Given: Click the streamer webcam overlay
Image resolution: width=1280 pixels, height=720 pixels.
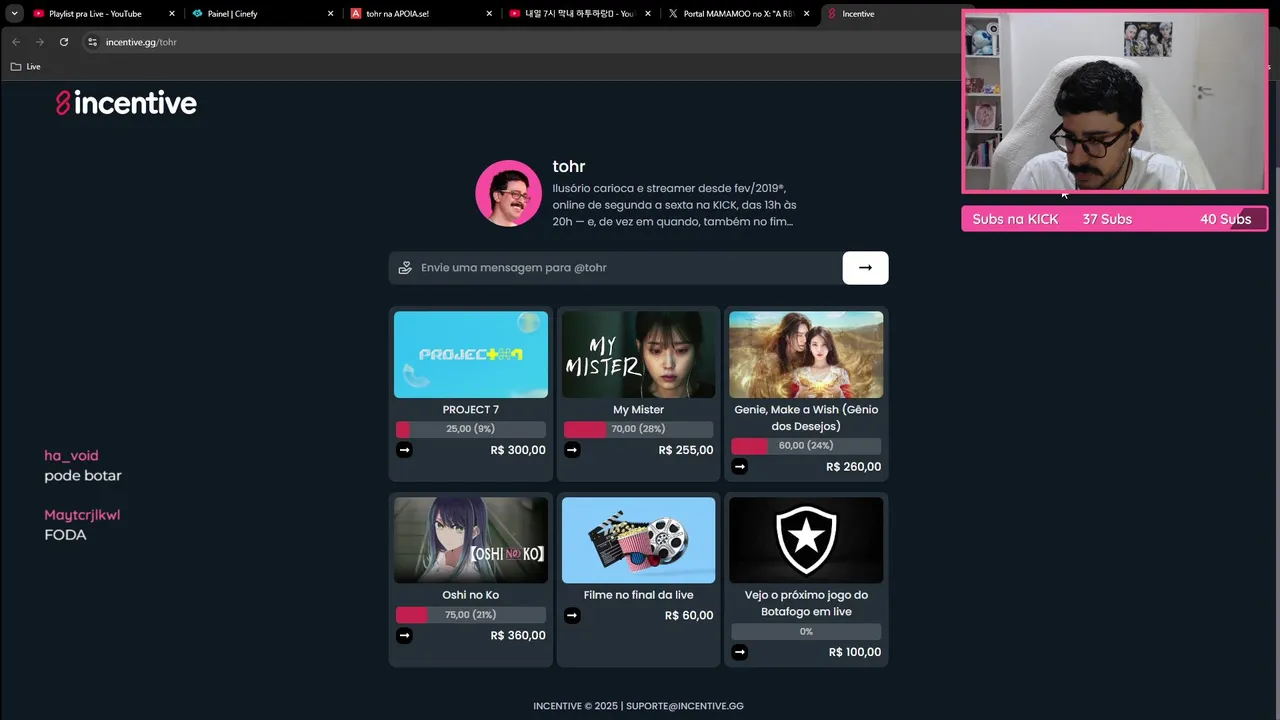Looking at the screenshot, I should point(1114,102).
